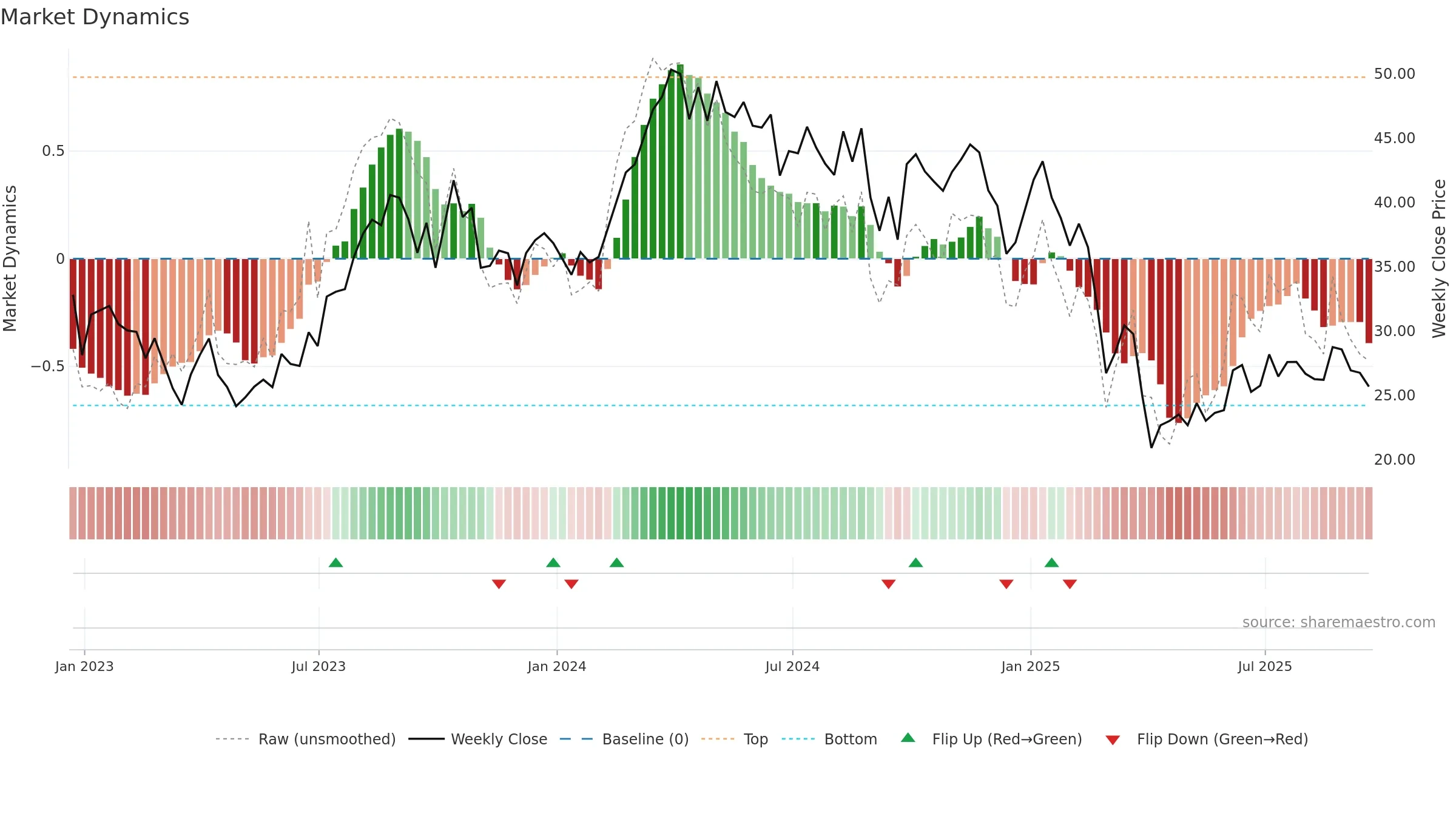The width and height of the screenshot is (1456, 819).
Task: Click the −0.5 left axis label
Action: pyautogui.click(x=48, y=366)
